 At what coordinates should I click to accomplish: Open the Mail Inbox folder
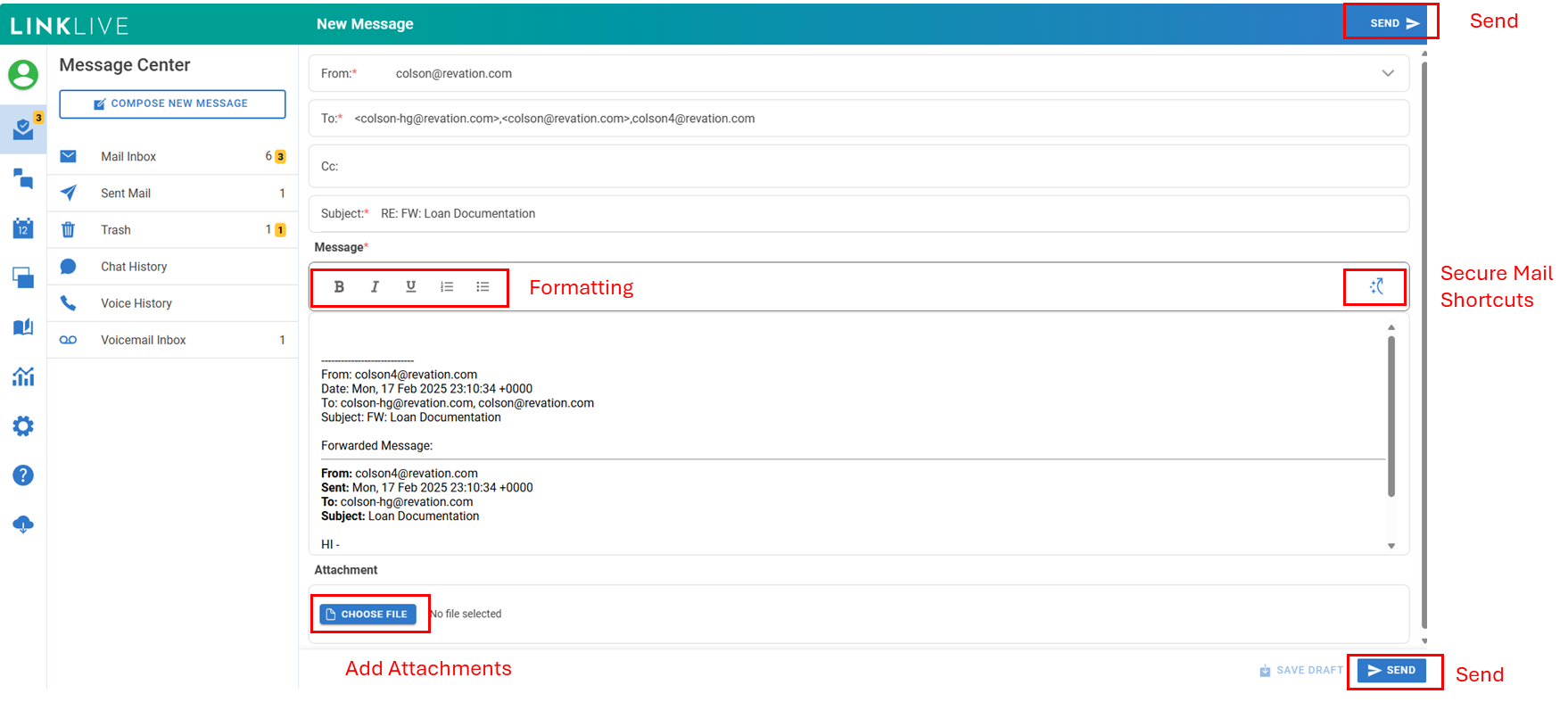click(x=128, y=156)
